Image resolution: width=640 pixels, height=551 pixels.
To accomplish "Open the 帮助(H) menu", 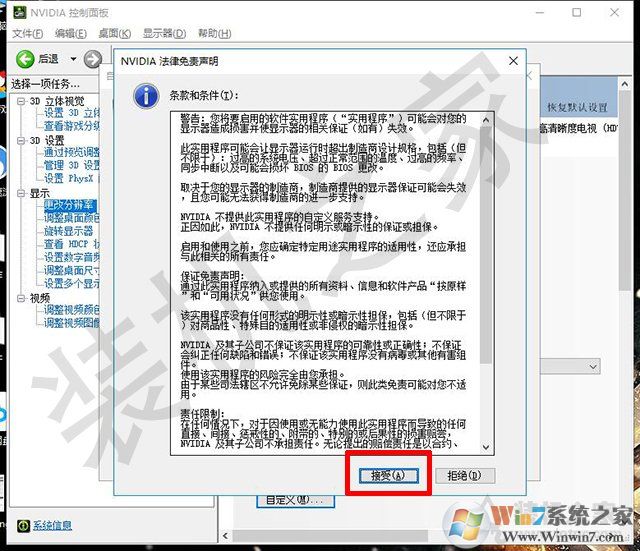I will (x=214, y=33).
